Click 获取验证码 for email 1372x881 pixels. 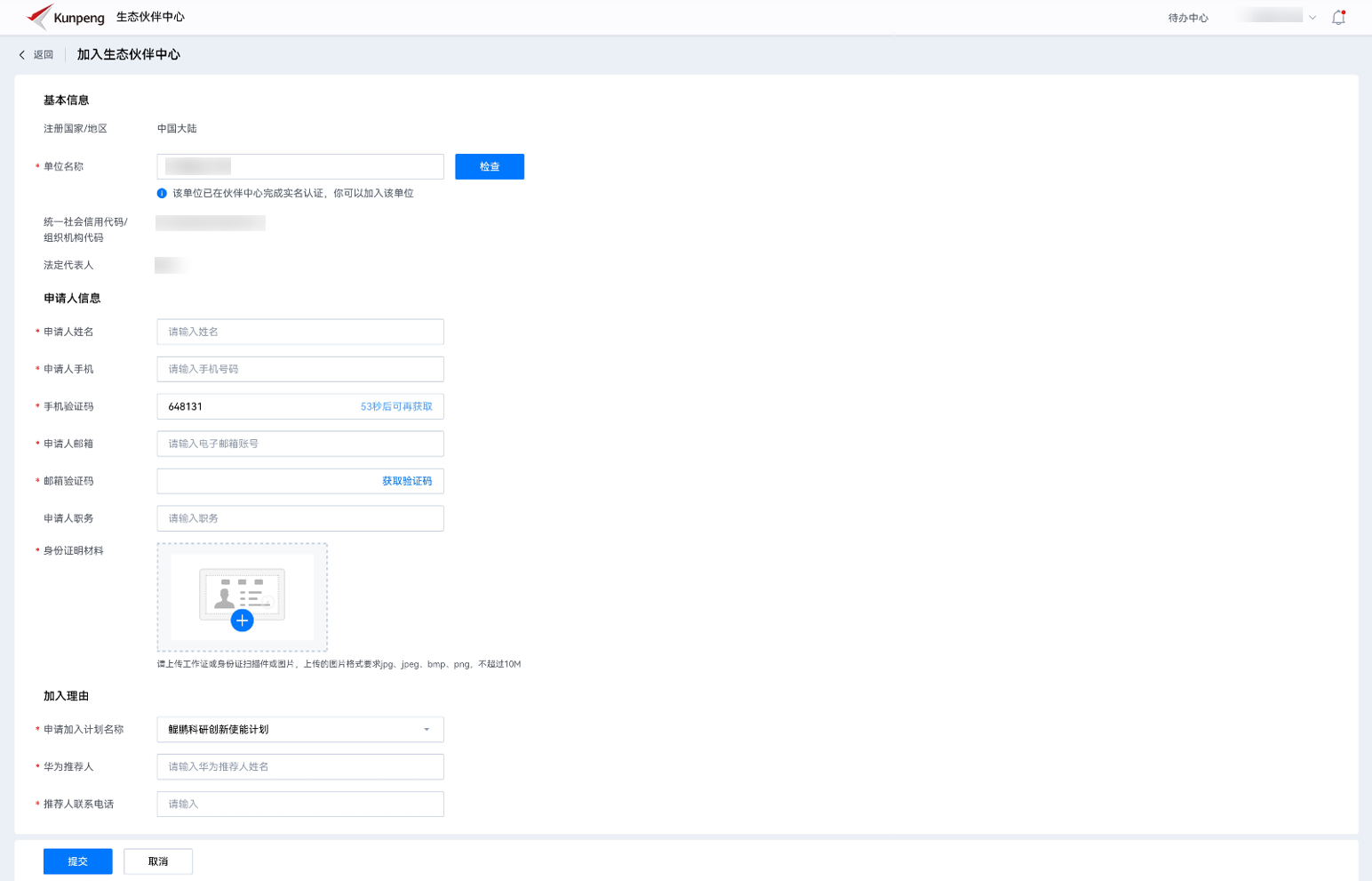click(x=407, y=481)
